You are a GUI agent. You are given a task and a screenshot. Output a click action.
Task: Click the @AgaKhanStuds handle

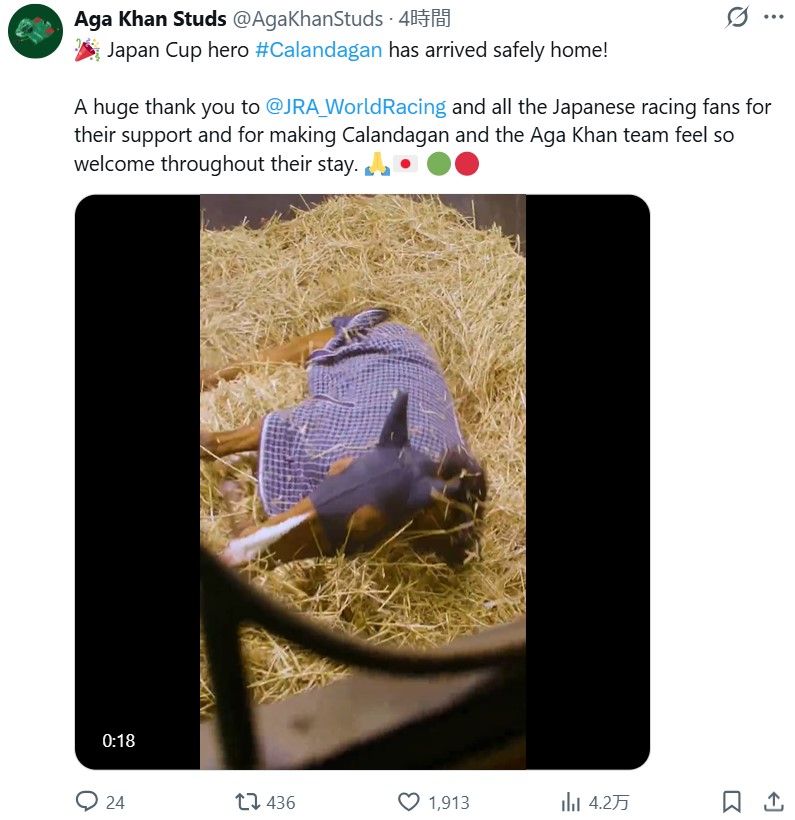308,19
